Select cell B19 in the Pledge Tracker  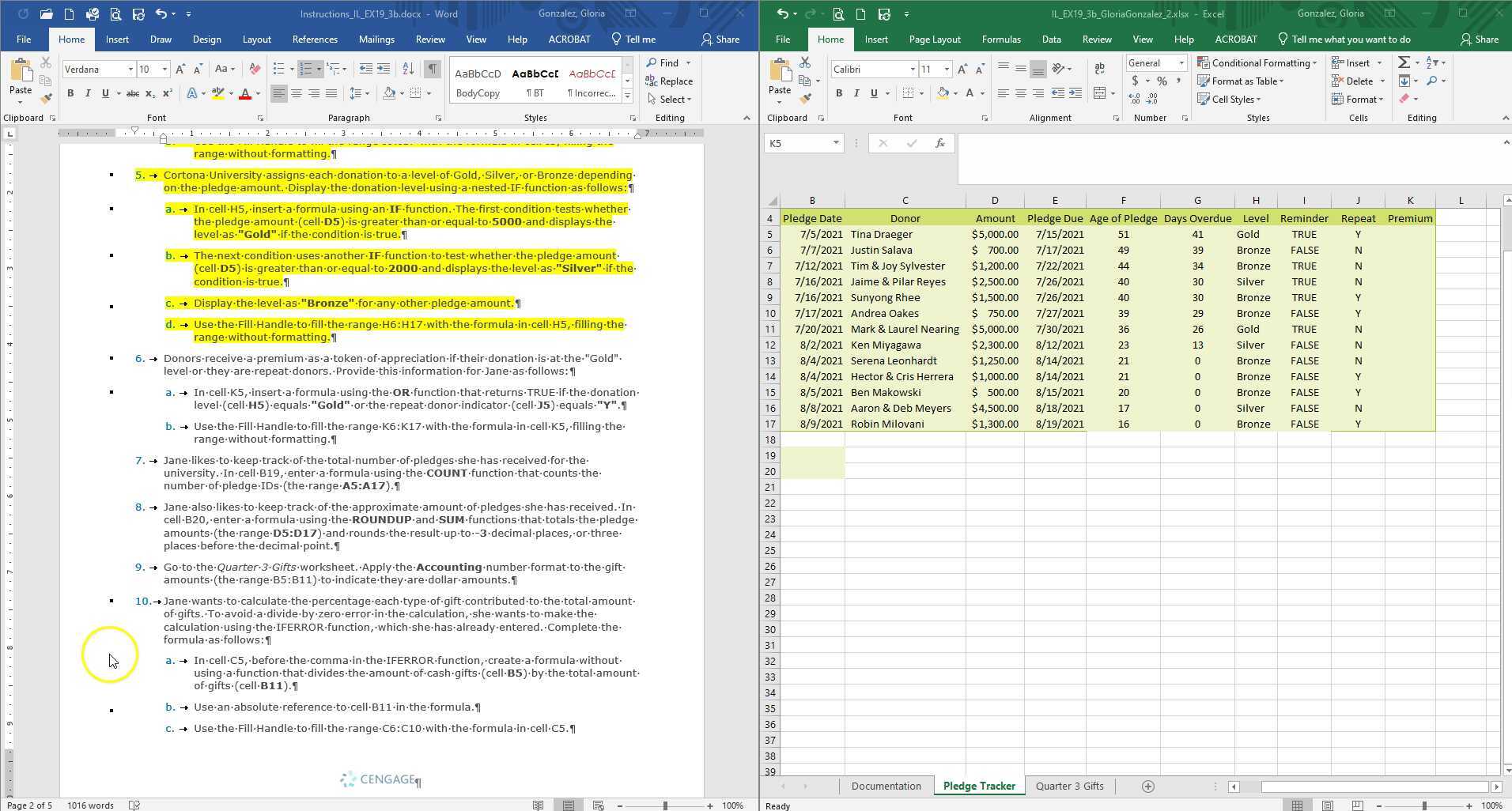812,455
